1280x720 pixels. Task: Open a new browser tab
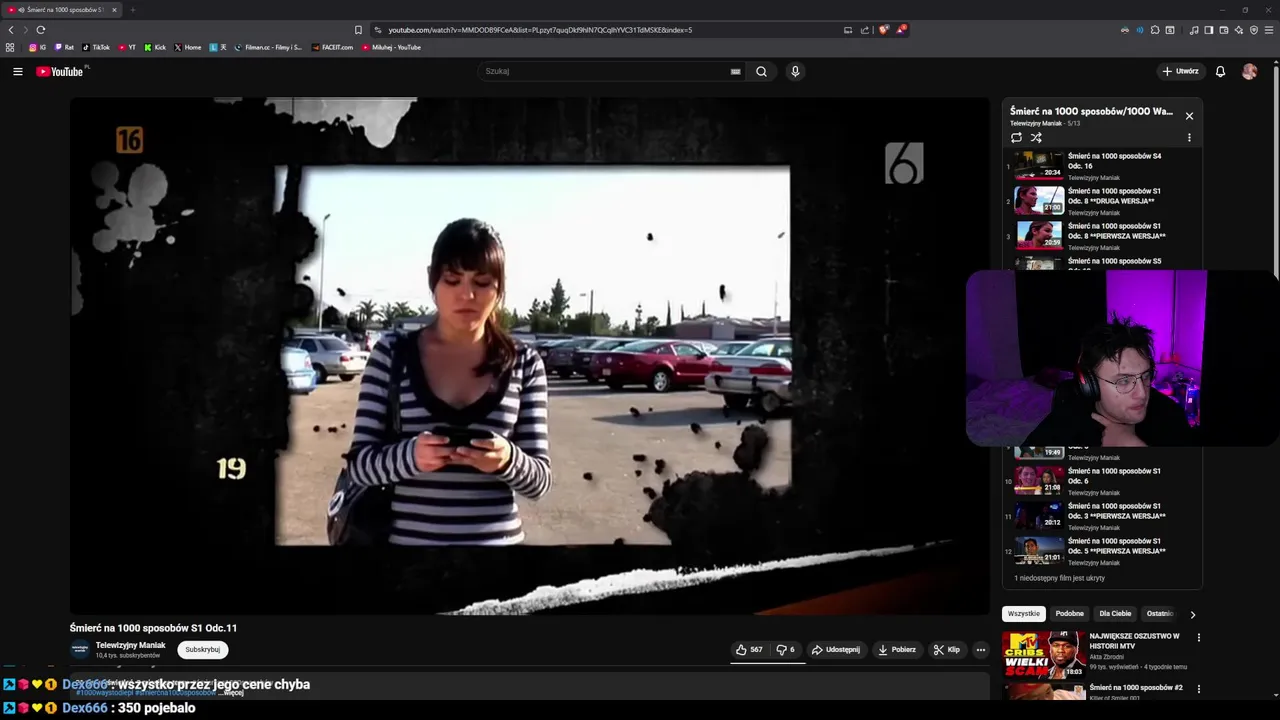click(x=132, y=10)
